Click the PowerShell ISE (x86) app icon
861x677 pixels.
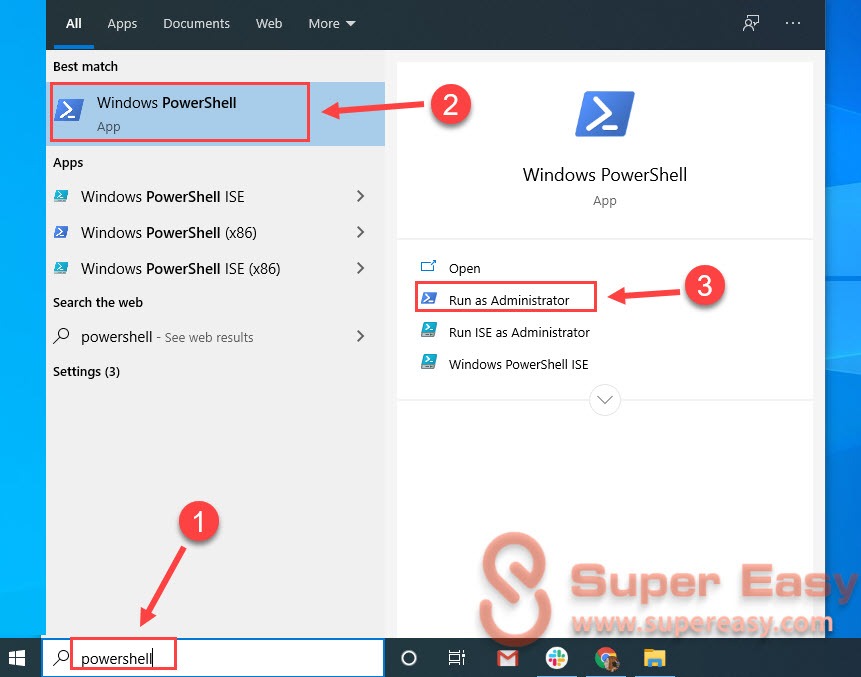pyautogui.click(x=61, y=268)
